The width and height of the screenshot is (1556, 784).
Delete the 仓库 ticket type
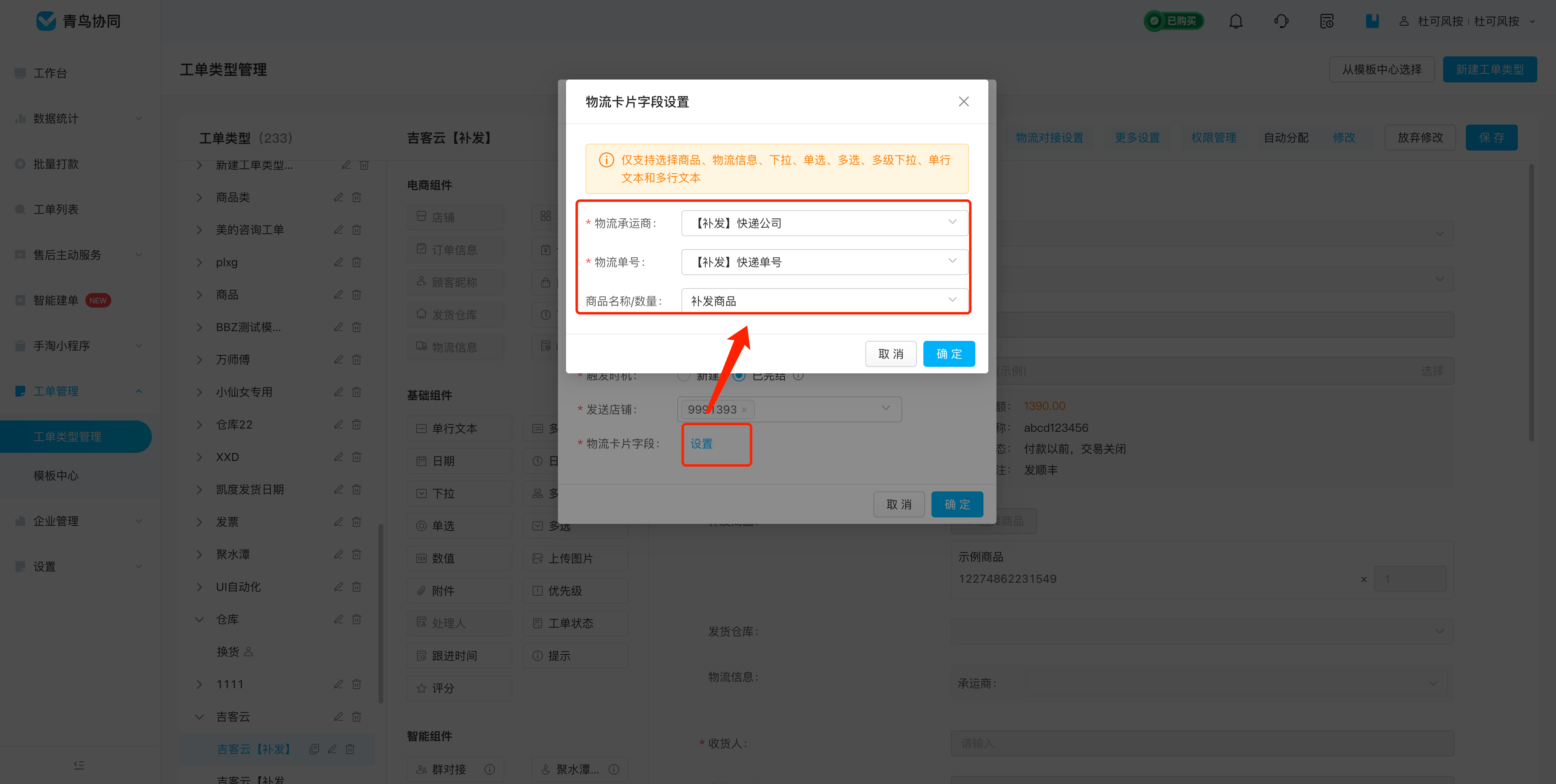pos(357,619)
